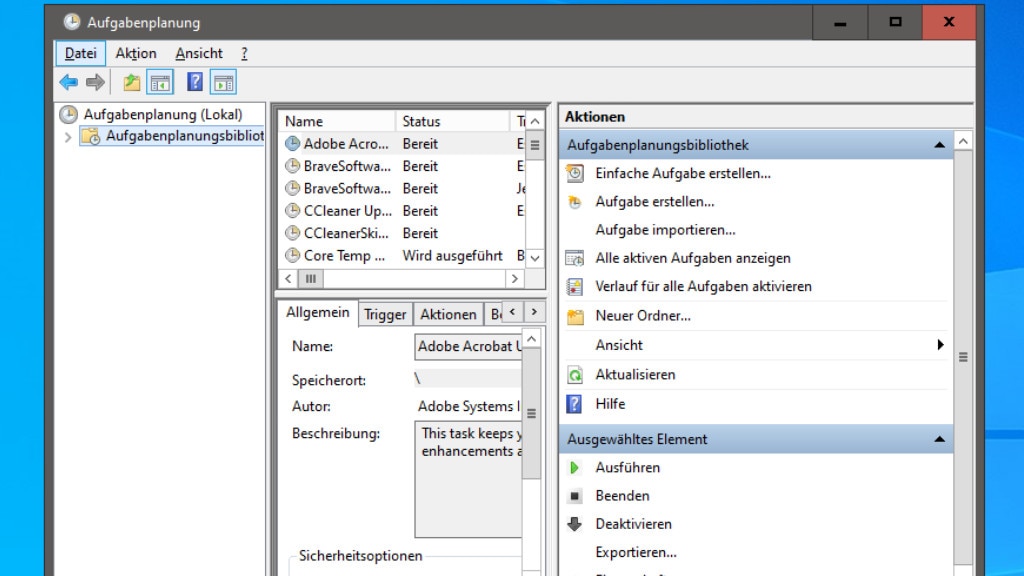Click the Deaktivieren down-arrow icon
Viewport: 1024px width, 576px height.
click(x=575, y=524)
